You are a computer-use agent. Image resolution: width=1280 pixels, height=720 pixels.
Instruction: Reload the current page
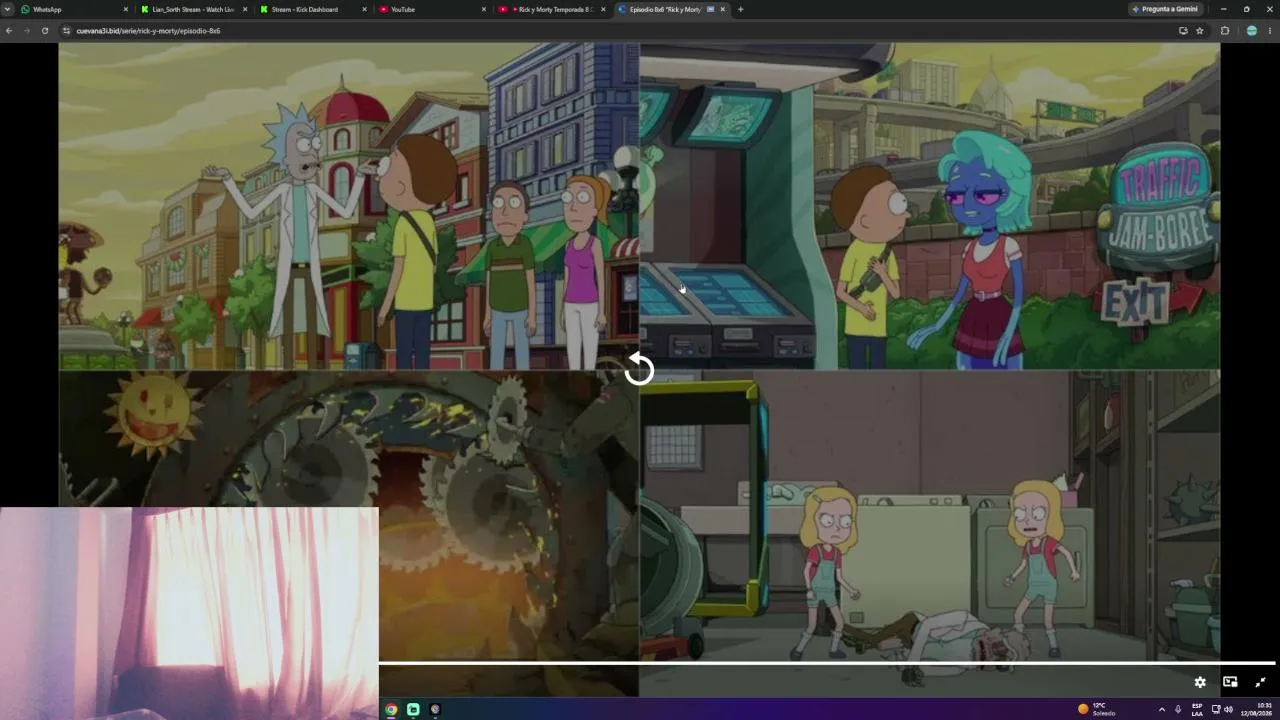tap(45, 31)
